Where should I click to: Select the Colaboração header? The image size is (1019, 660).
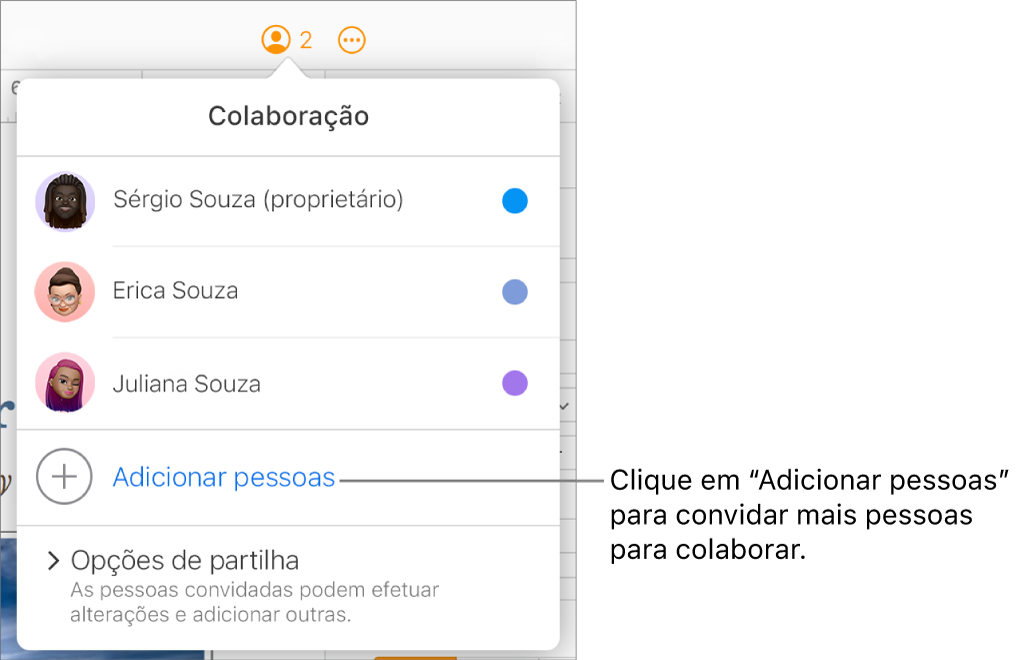(287, 116)
